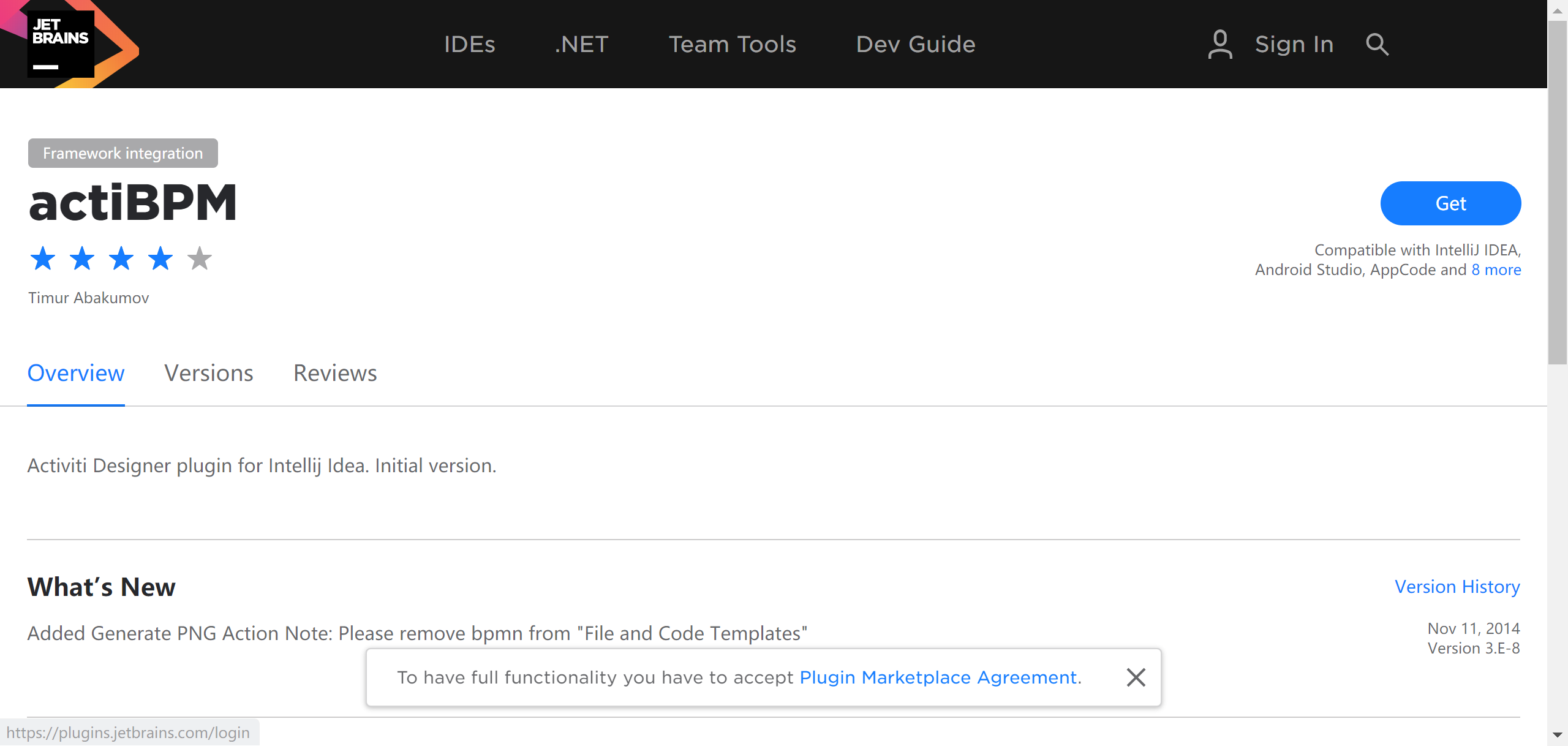Rate the plugin one star
The height and width of the screenshot is (746, 1568).
coord(43,258)
